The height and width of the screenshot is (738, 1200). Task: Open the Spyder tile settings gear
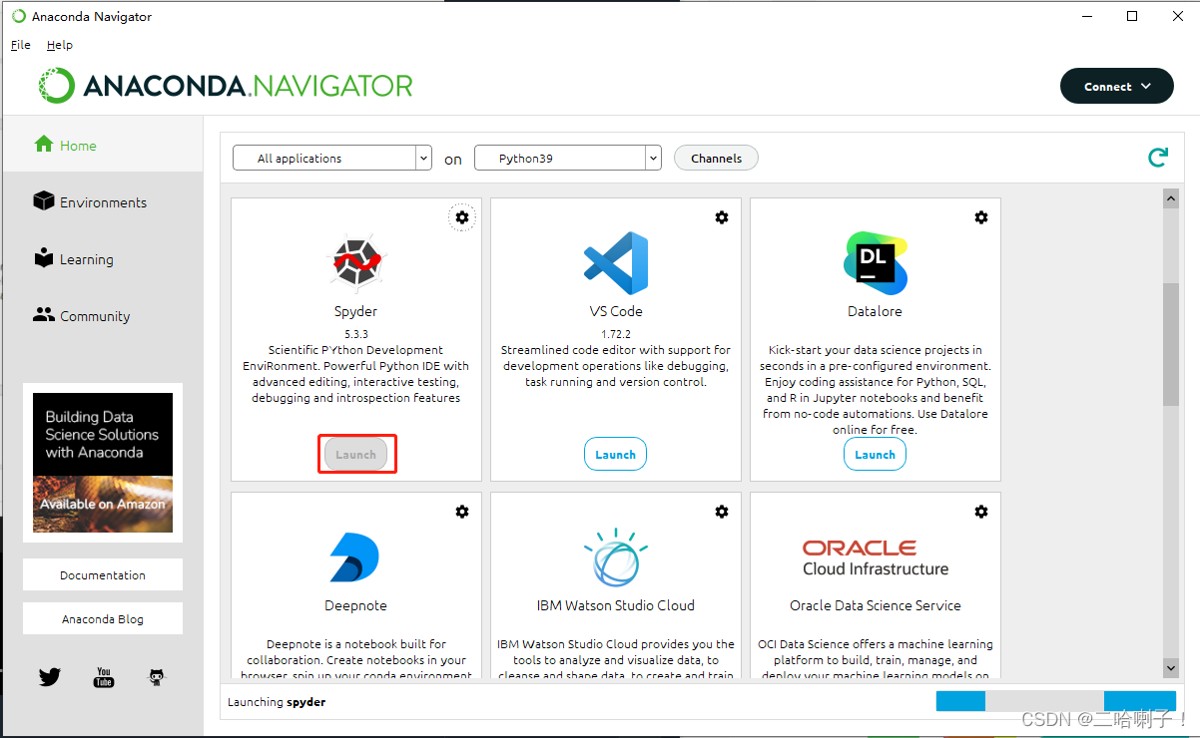click(462, 217)
